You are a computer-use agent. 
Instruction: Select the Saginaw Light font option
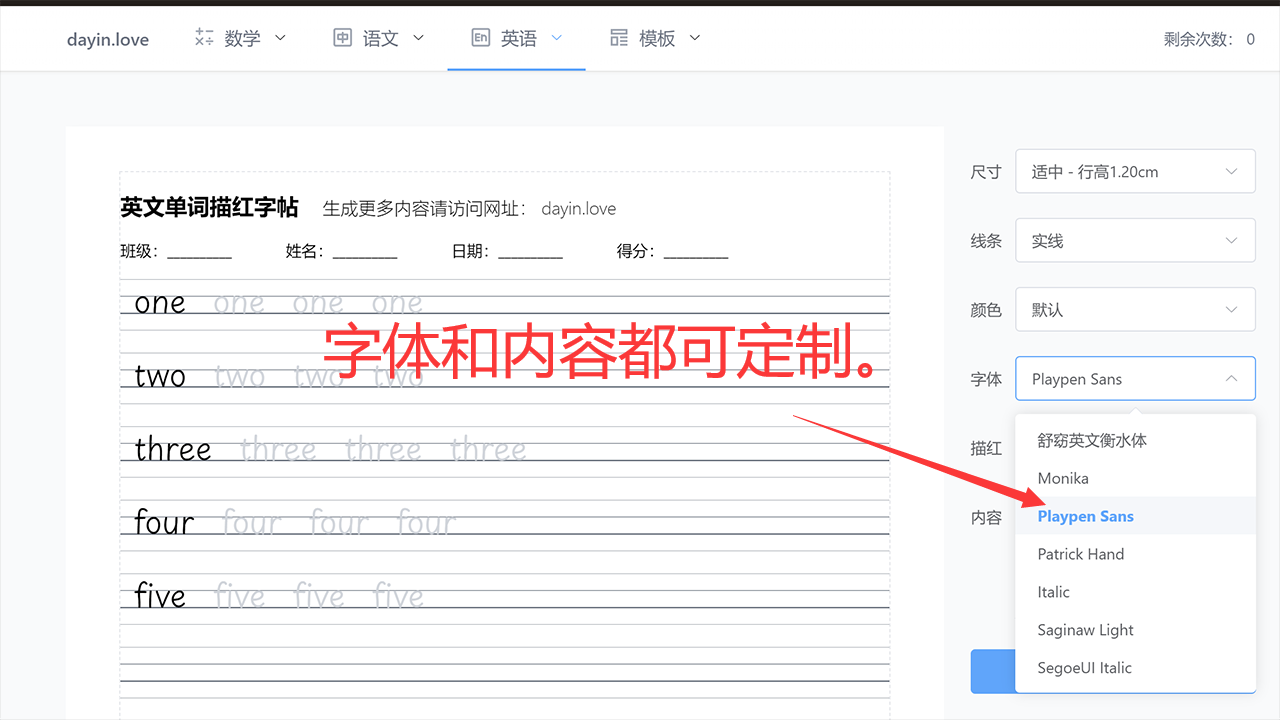[1085, 629]
